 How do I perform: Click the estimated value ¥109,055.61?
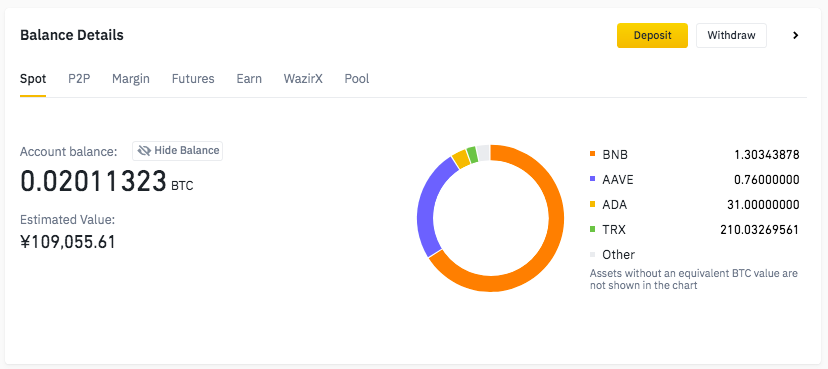pyautogui.click(x=68, y=242)
